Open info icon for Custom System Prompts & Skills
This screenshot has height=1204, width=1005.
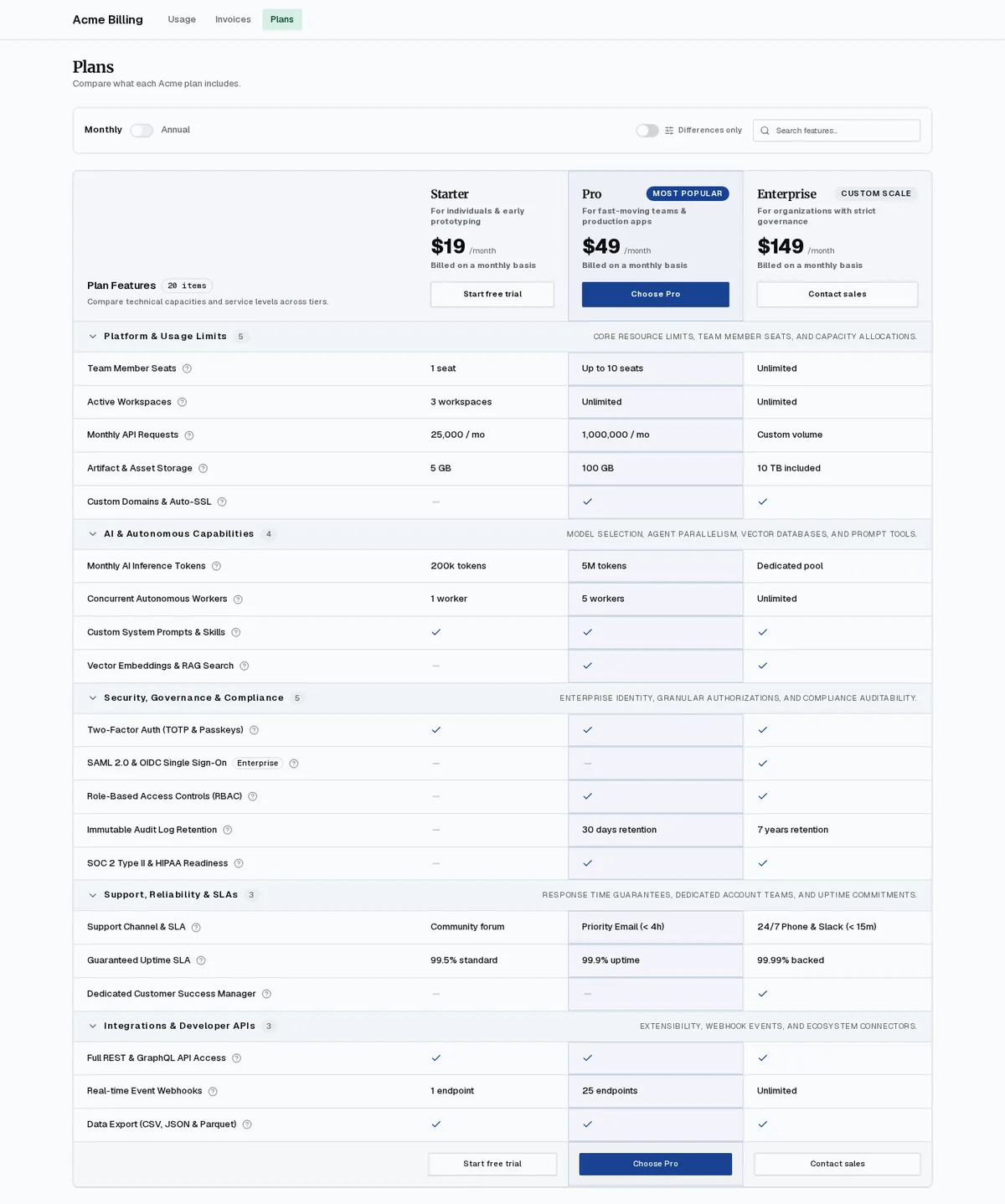click(x=235, y=633)
